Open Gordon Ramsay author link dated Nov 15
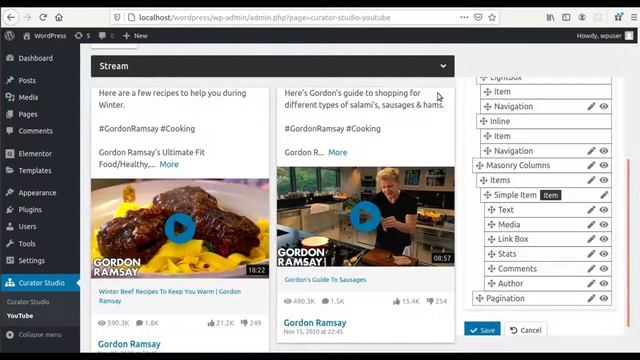 click(315, 322)
